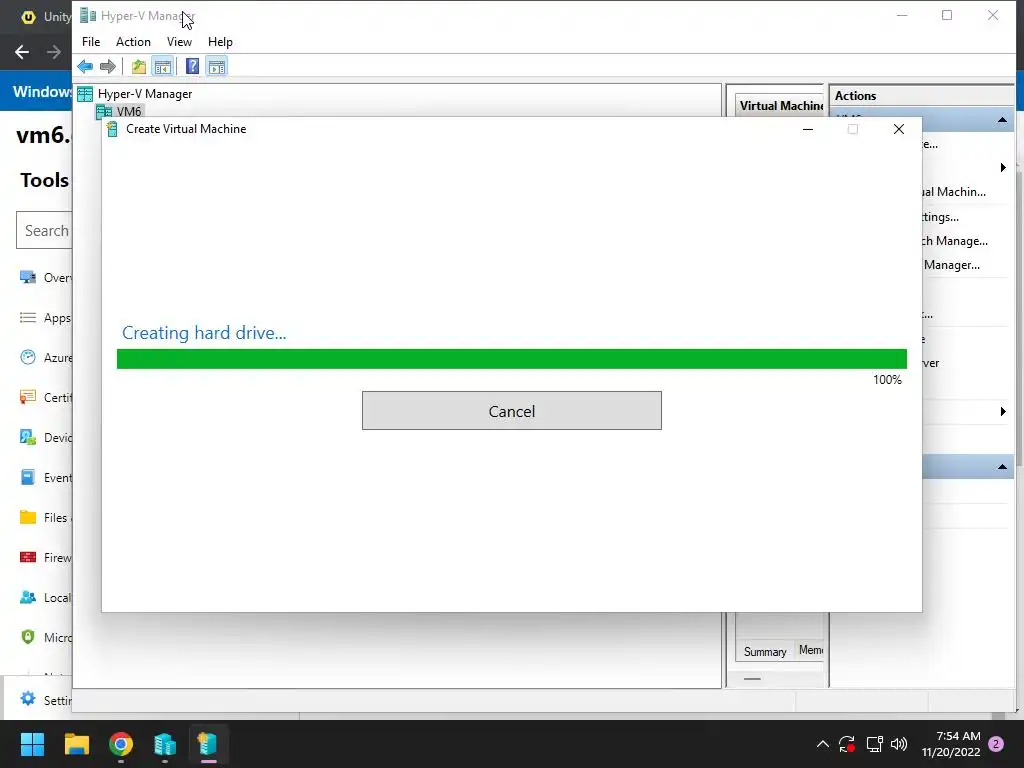
Task: Open File Explorer from the taskbar
Action: [x=76, y=744]
